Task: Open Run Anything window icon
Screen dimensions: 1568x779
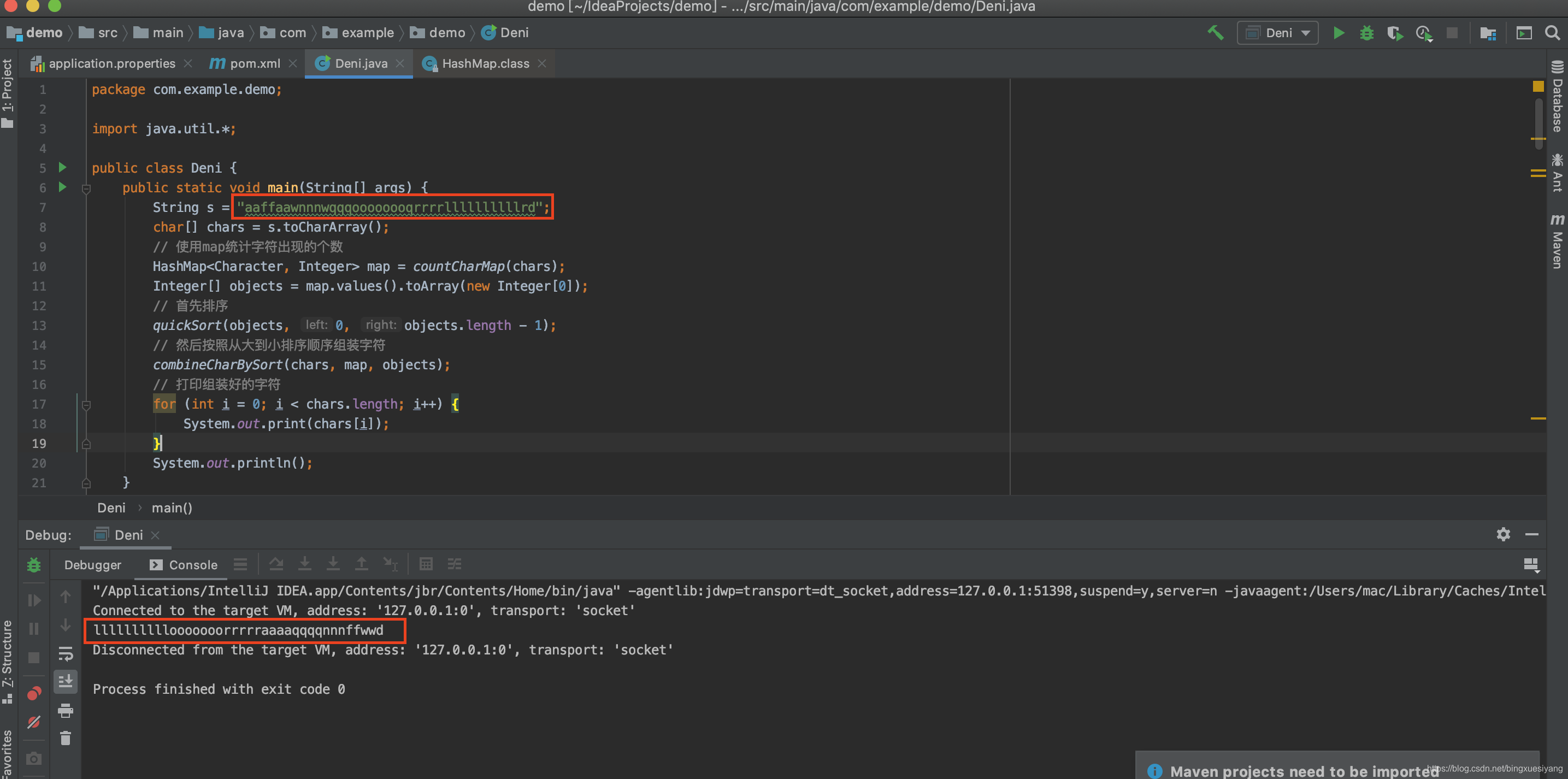Action: (1524, 33)
